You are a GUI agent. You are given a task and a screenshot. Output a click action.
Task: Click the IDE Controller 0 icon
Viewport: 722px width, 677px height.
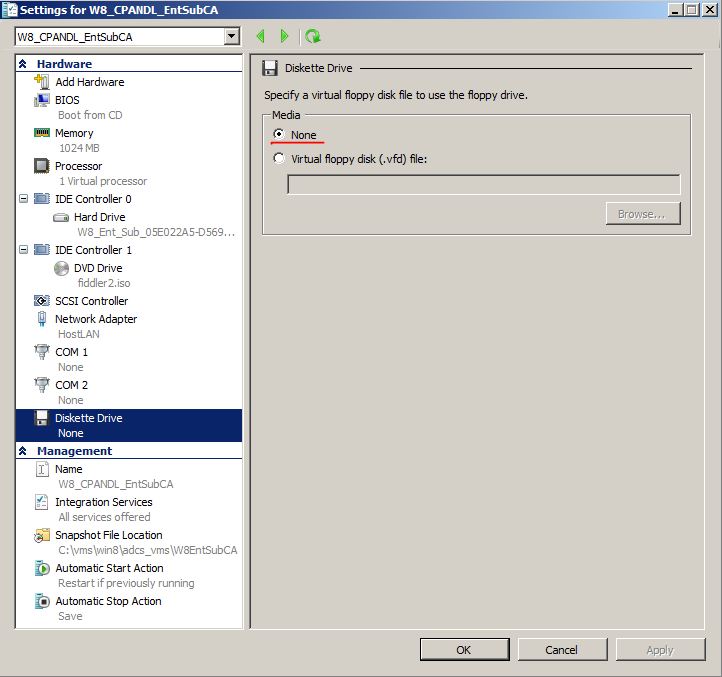41,199
